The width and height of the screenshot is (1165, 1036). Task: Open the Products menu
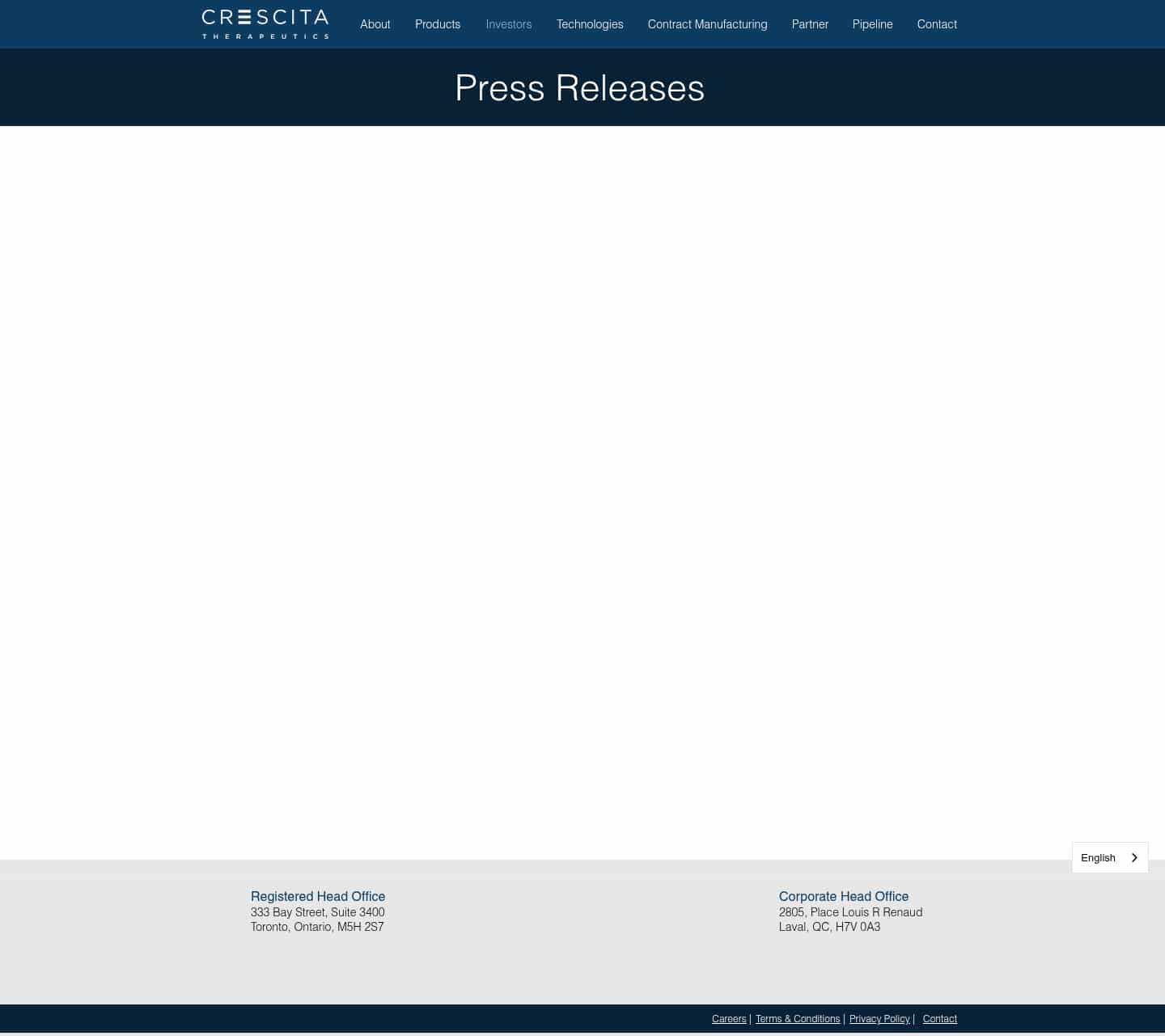pyautogui.click(x=438, y=24)
